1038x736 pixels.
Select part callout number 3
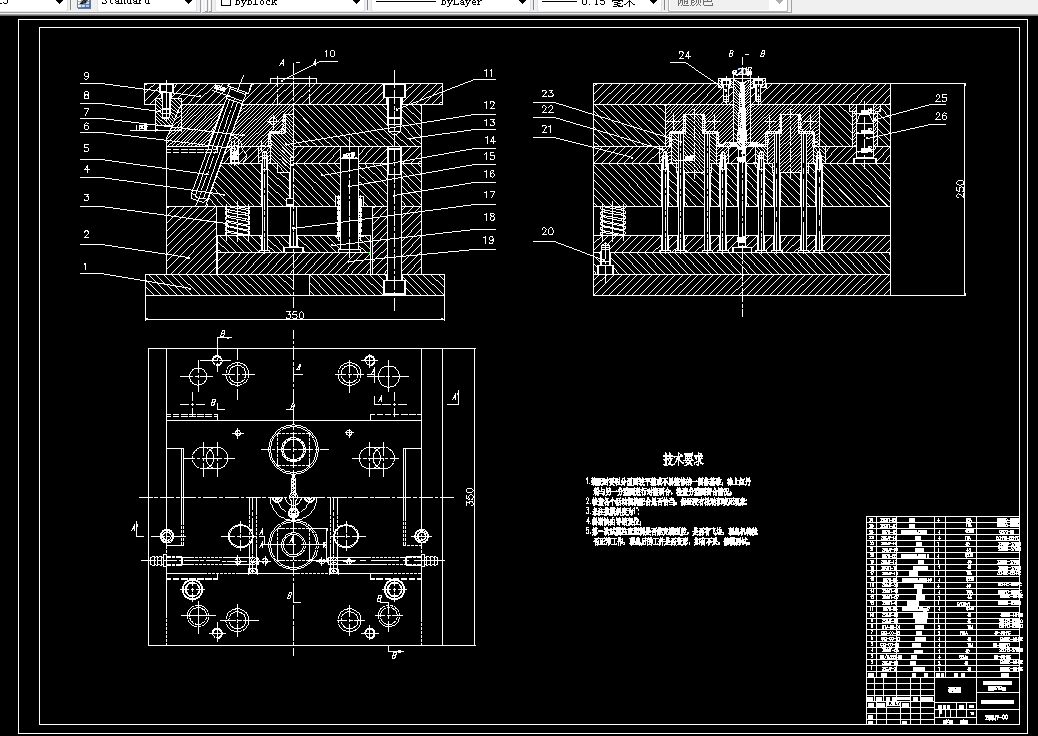[86, 198]
